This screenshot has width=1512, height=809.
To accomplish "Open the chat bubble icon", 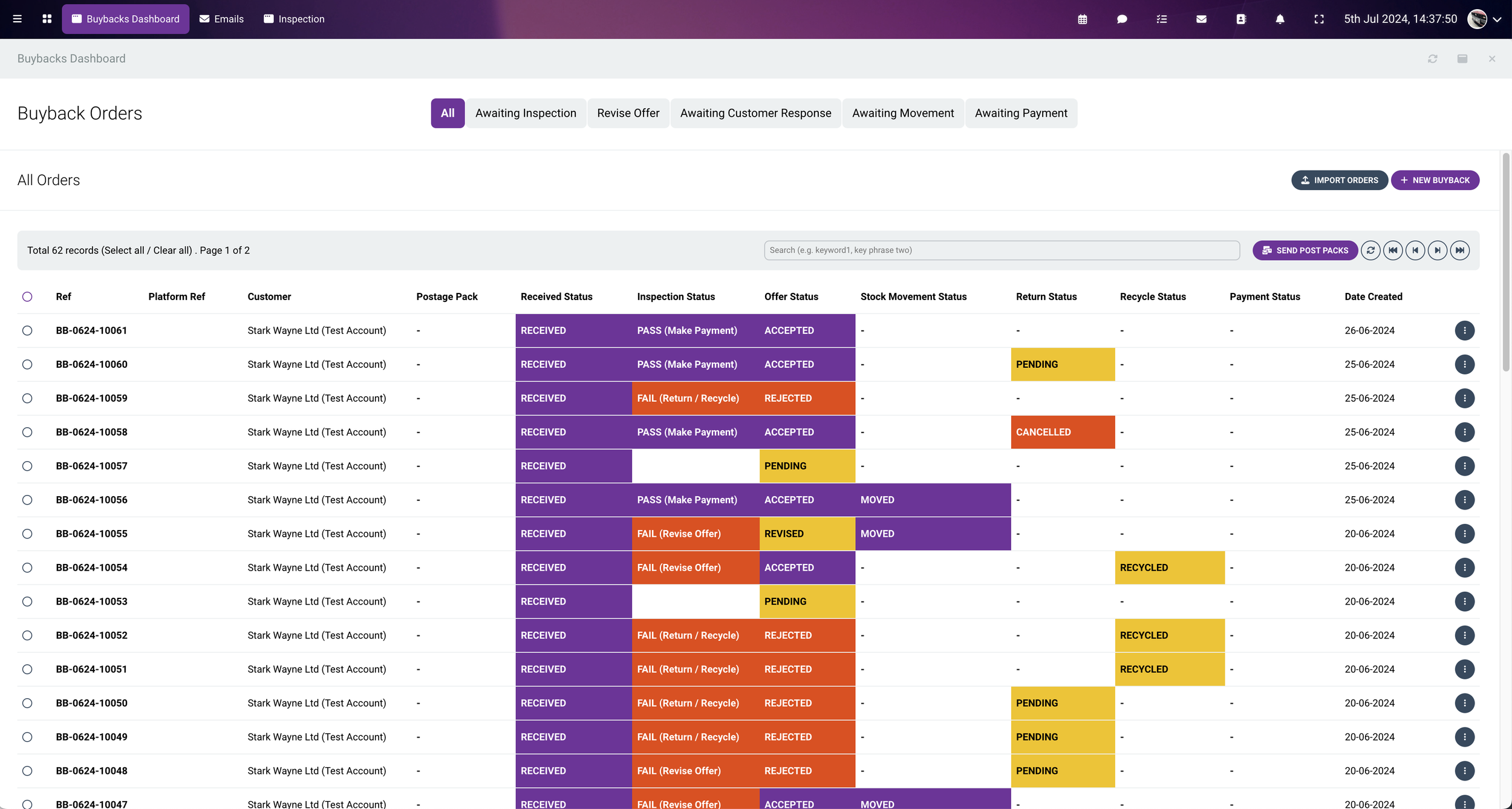I will click(1122, 19).
